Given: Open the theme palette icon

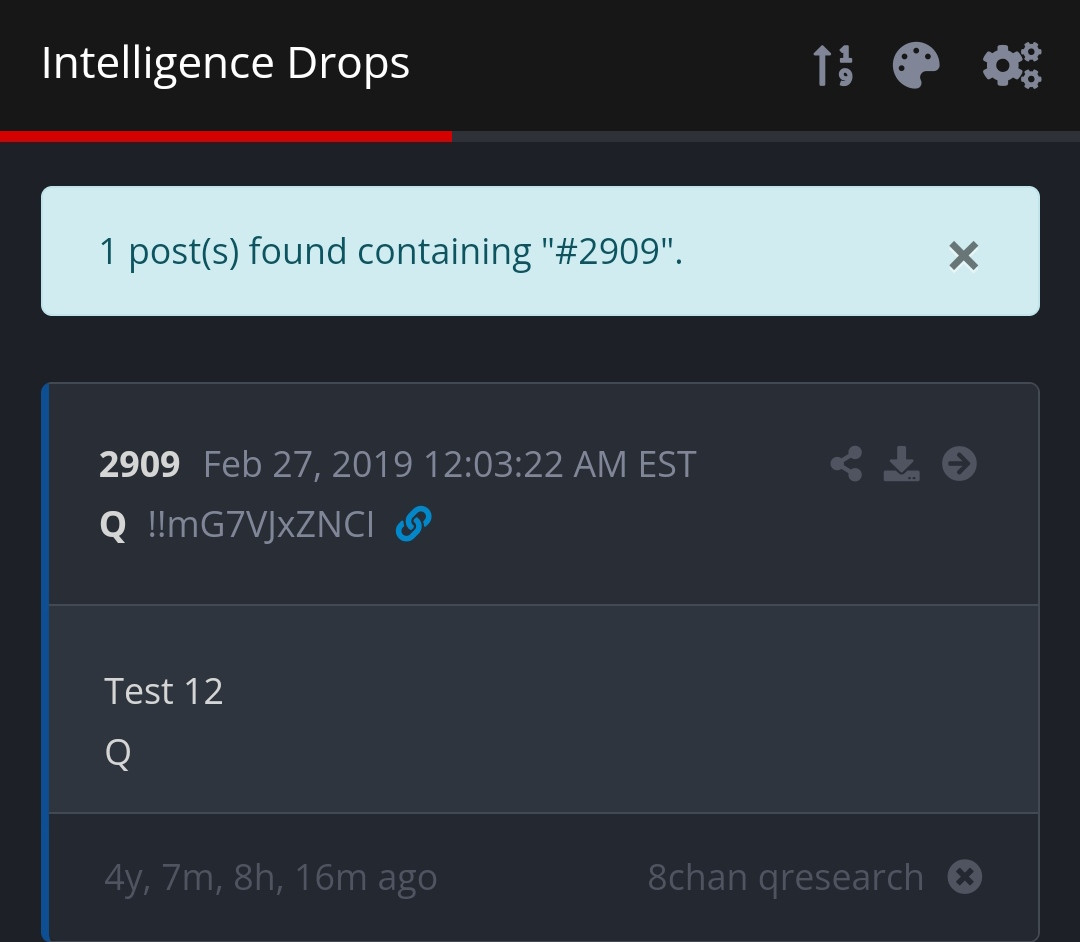Looking at the screenshot, I should click(x=916, y=66).
